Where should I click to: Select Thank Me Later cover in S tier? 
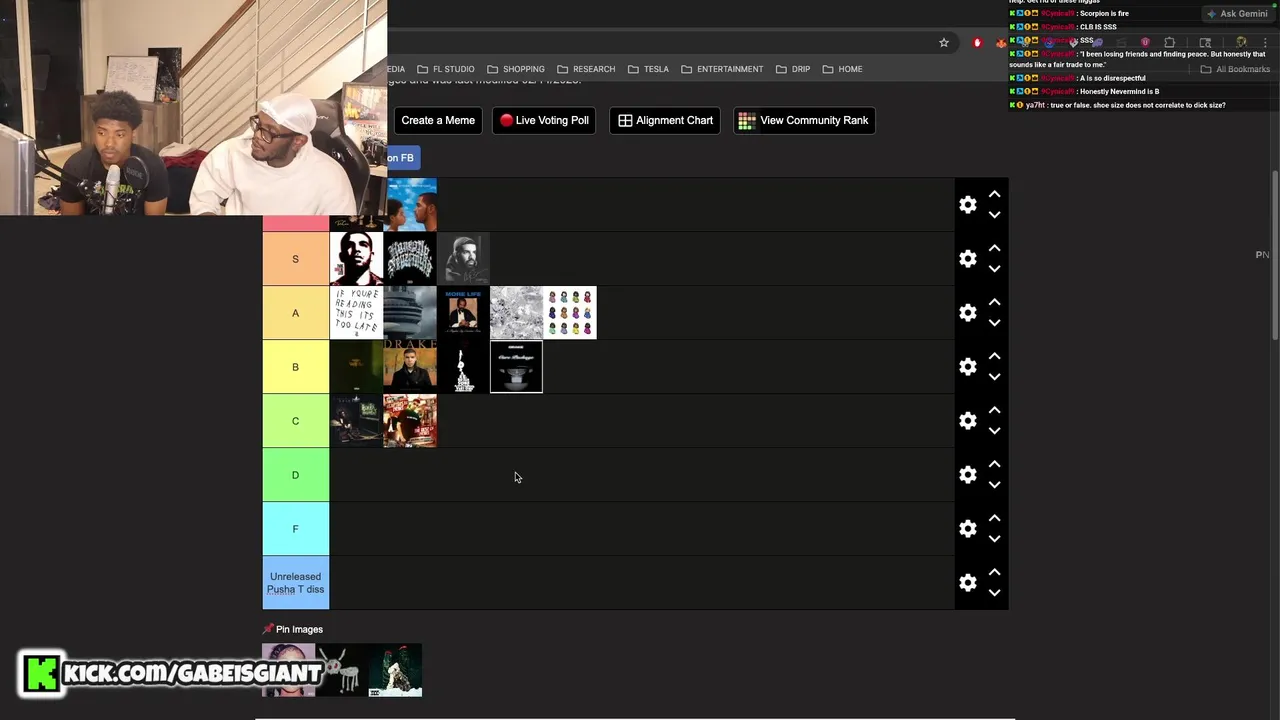pyautogui.click(x=356, y=259)
